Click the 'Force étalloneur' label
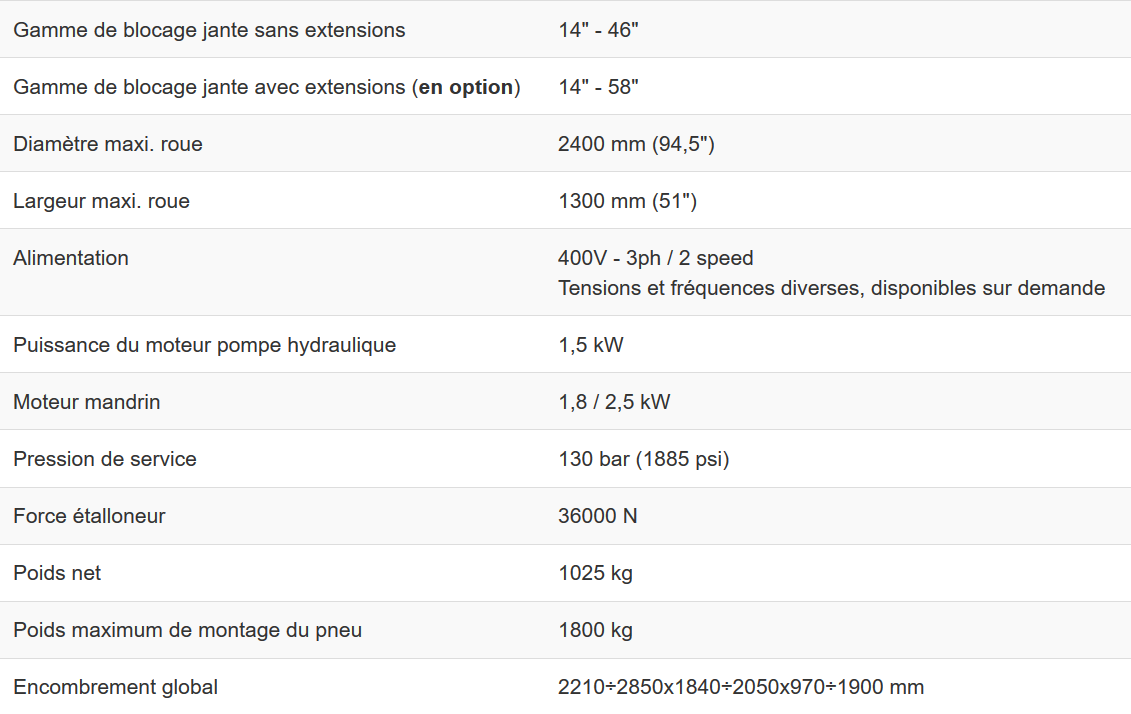 tap(89, 516)
